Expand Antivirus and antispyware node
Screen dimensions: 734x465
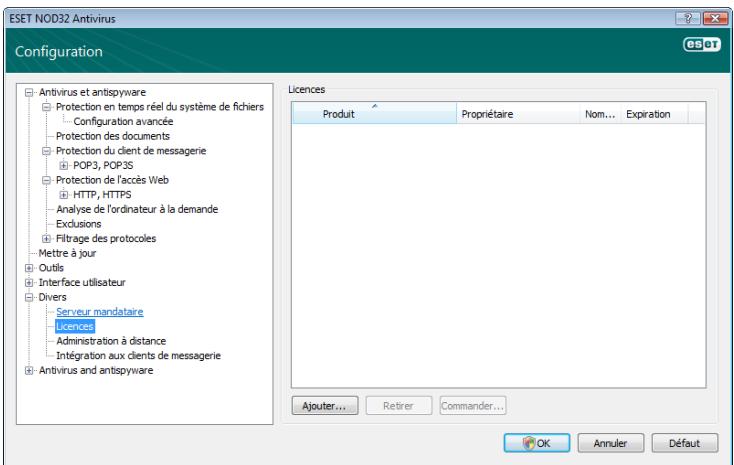[29, 370]
